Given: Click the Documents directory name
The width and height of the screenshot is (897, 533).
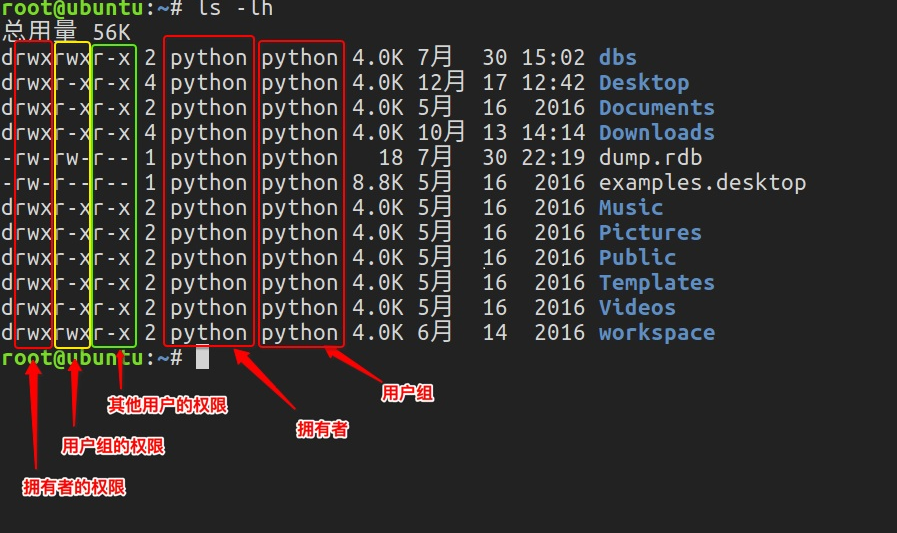Looking at the screenshot, I should [x=656, y=108].
